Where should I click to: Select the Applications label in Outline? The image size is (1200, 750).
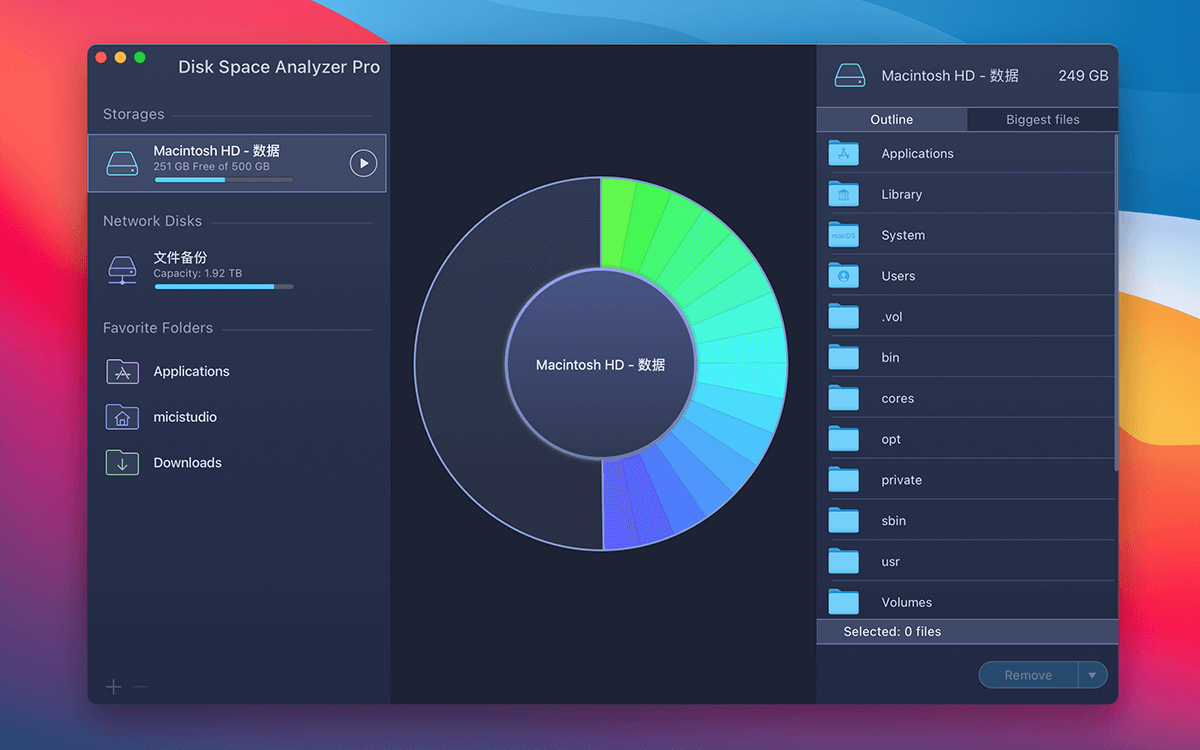click(x=917, y=153)
